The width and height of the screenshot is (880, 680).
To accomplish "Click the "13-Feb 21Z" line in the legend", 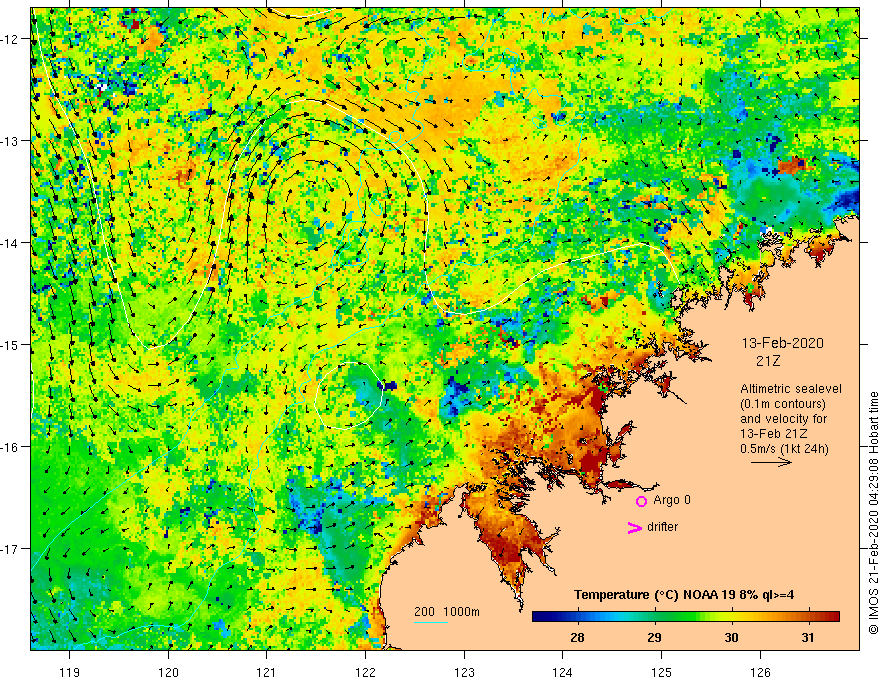I will coord(772,434).
